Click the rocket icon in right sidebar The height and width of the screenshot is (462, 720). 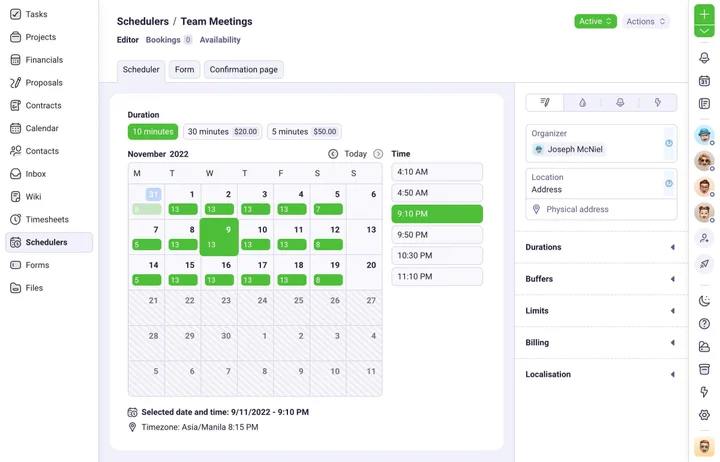(704, 264)
